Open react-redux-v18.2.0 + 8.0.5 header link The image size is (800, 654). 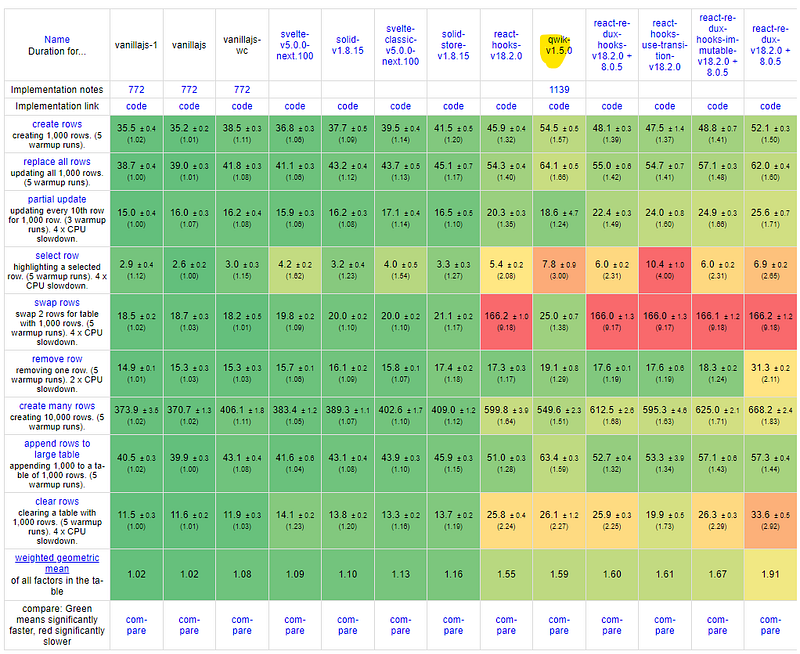coord(770,45)
